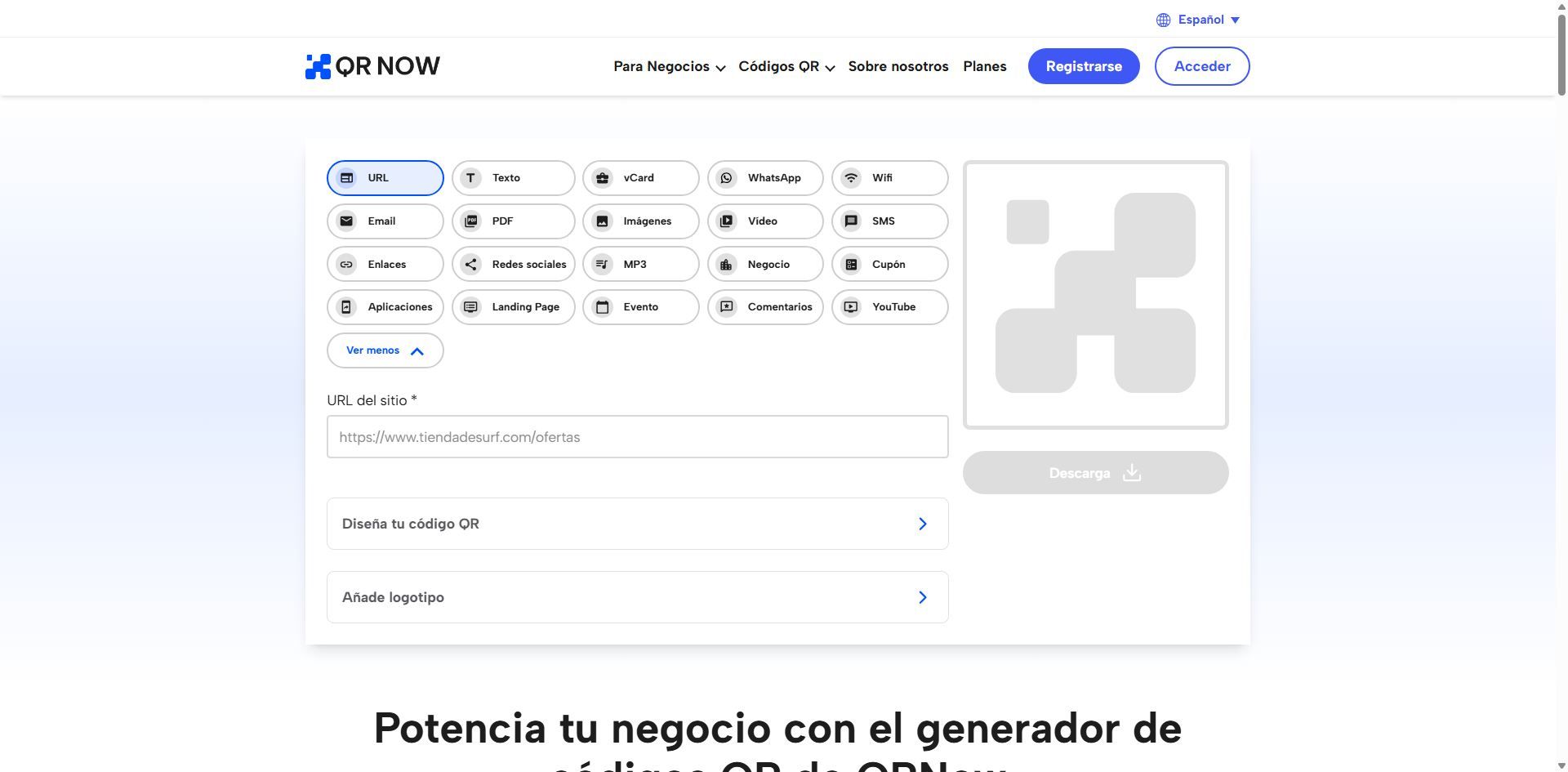Choose the SMS QR type
The height and width of the screenshot is (772, 1568).
click(x=890, y=221)
